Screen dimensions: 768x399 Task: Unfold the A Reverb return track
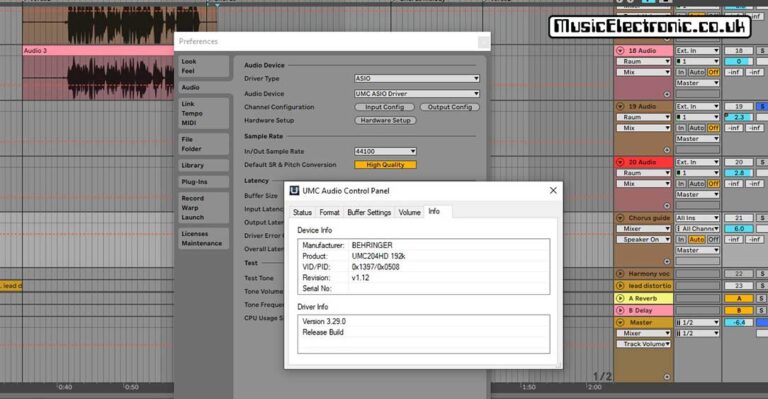(620, 298)
